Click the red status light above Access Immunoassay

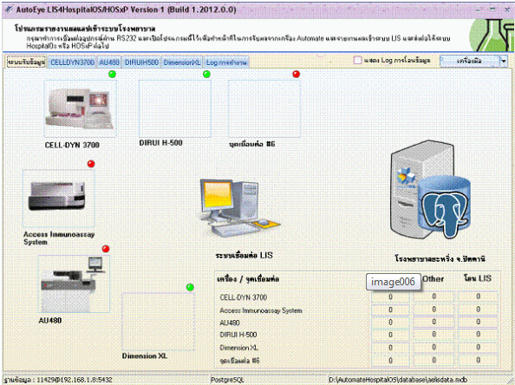click(x=91, y=164)
